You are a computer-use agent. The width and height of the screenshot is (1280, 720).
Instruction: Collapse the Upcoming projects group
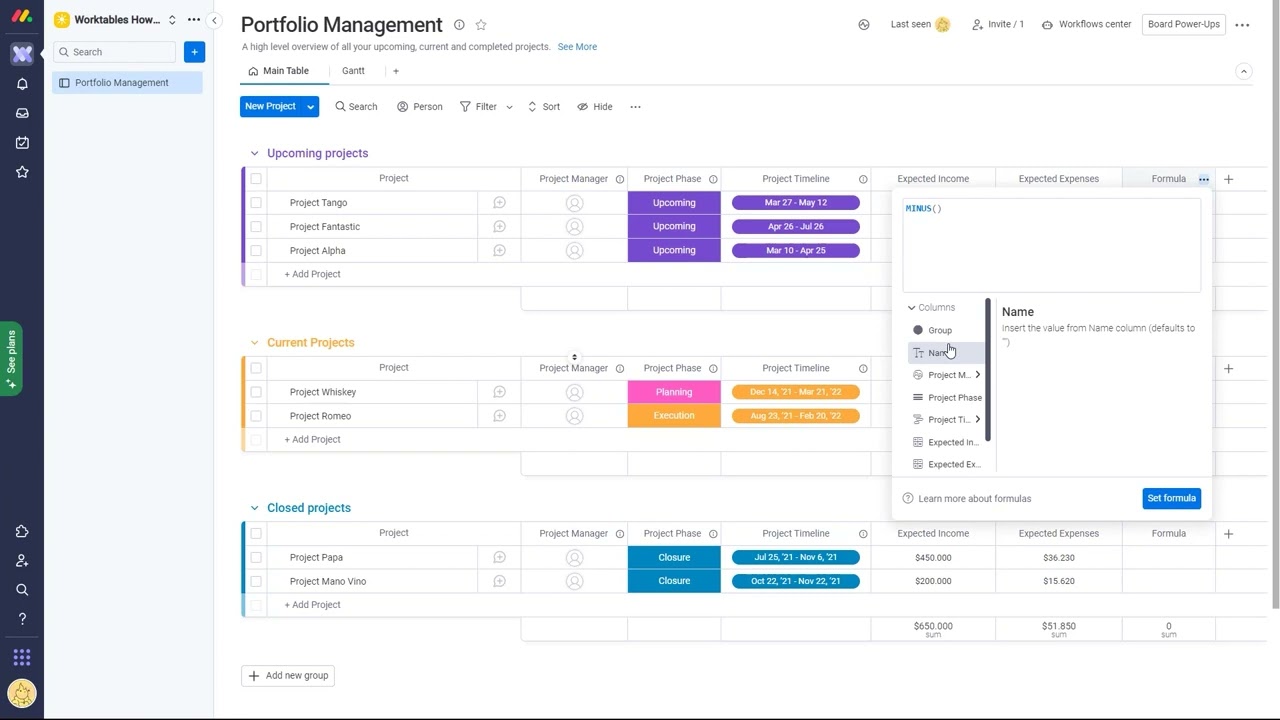click(x=254, y=154)
